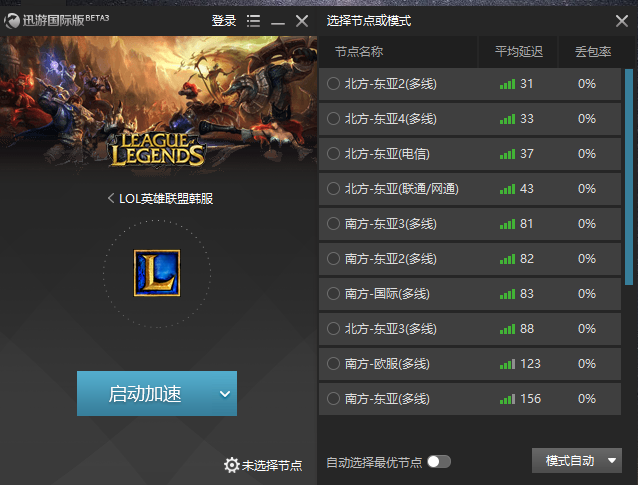Click signal bars icon for latency 82
This screenshot has width=638, height=485.
coord(507,259)
